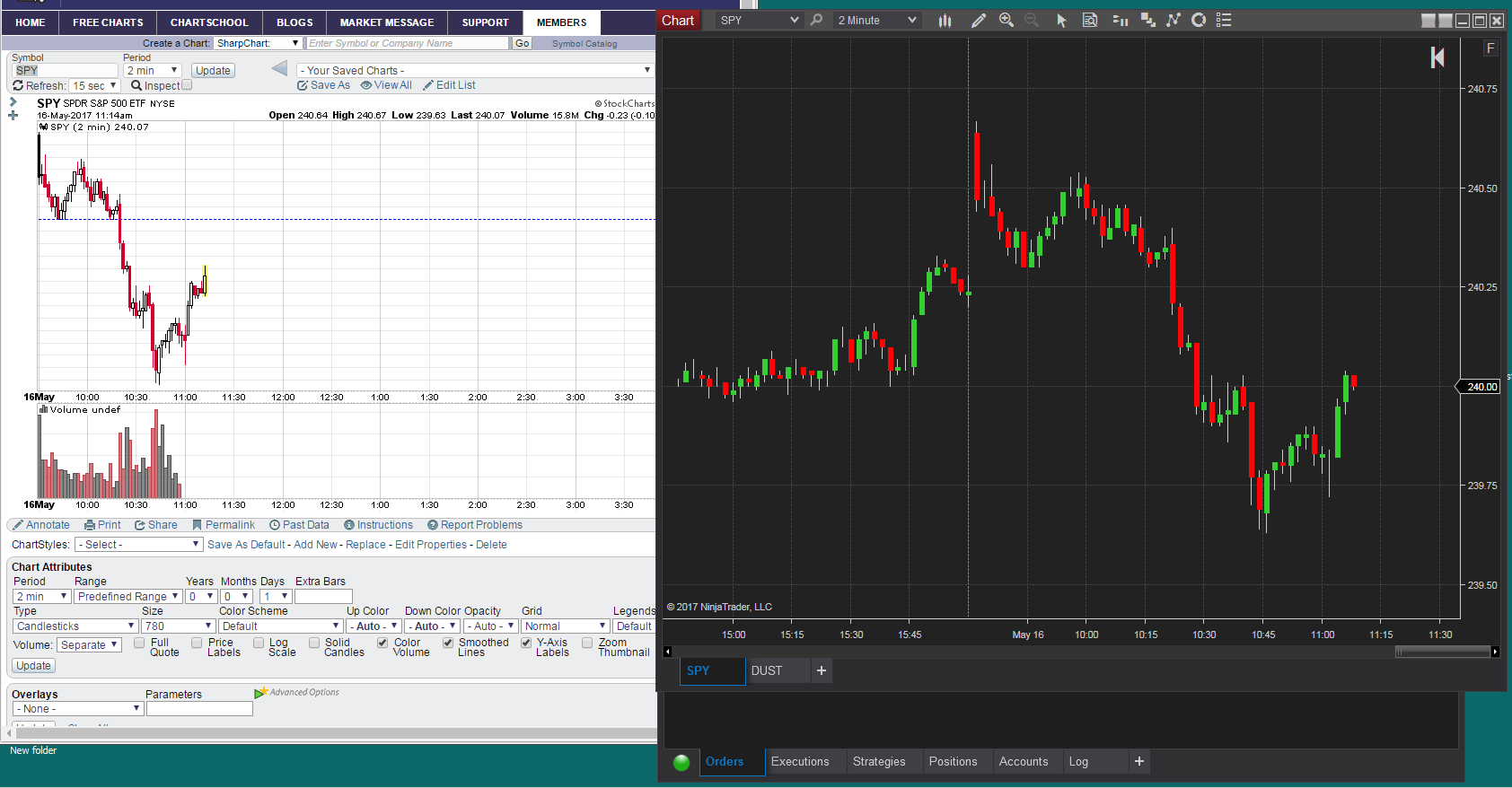The height and width of the screenshot is (788, 1512).
Task: Open the Symbol Catalog link
Action: coord(585,44)
